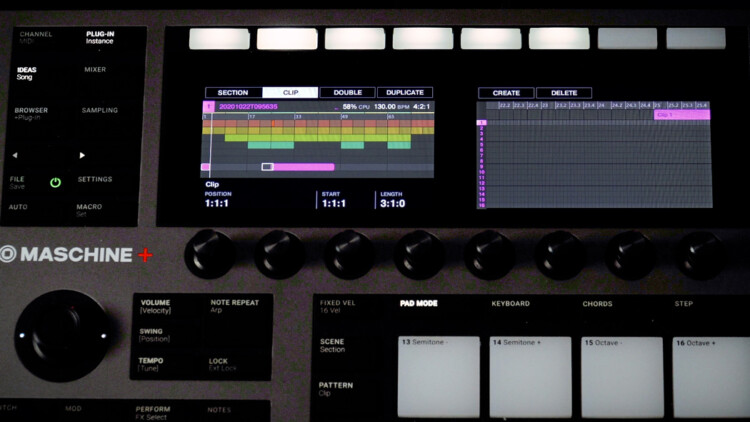750x422 pixels.
Task: Click the right page arrow button
Action: [x=82, y=155]
